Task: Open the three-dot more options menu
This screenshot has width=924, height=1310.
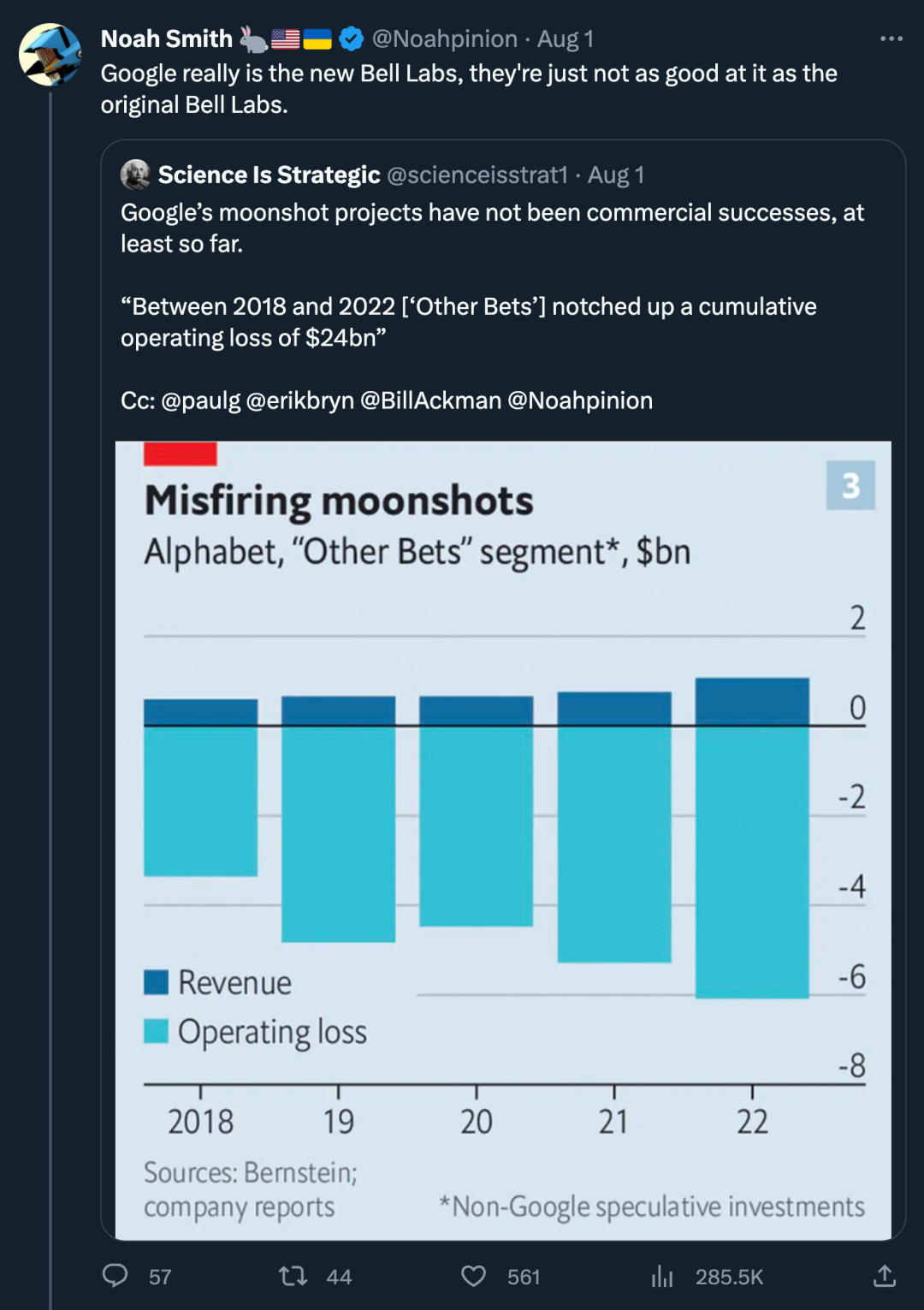Action: pos(891,39)
